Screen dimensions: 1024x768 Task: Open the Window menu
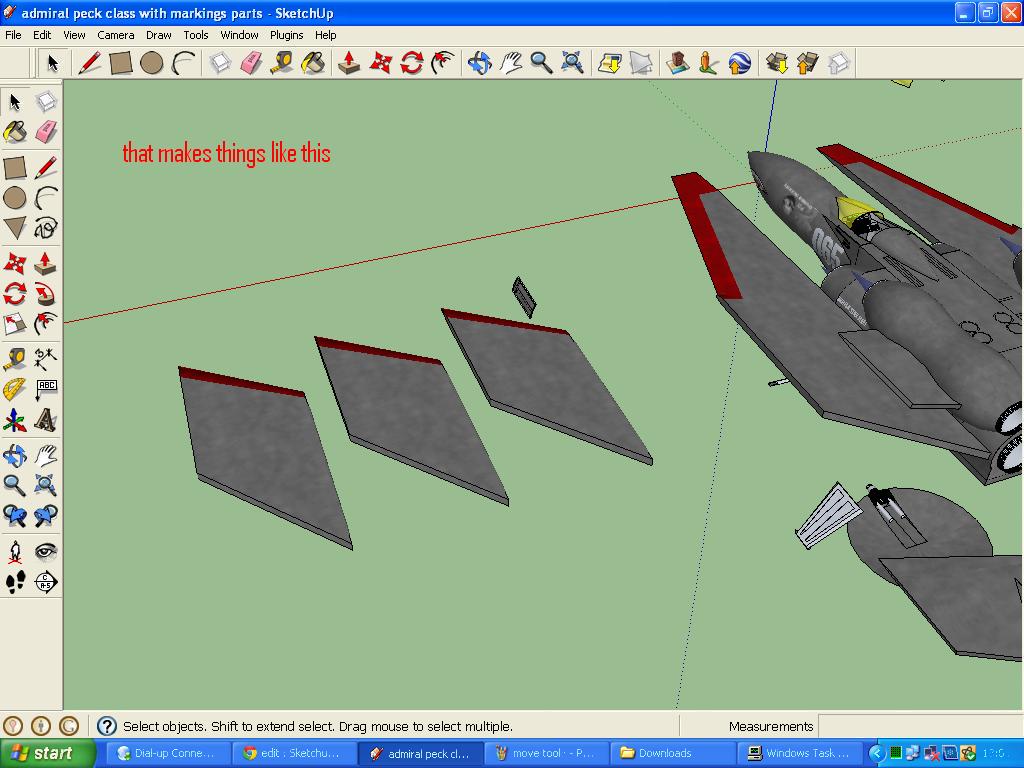[x=239, y=34]
